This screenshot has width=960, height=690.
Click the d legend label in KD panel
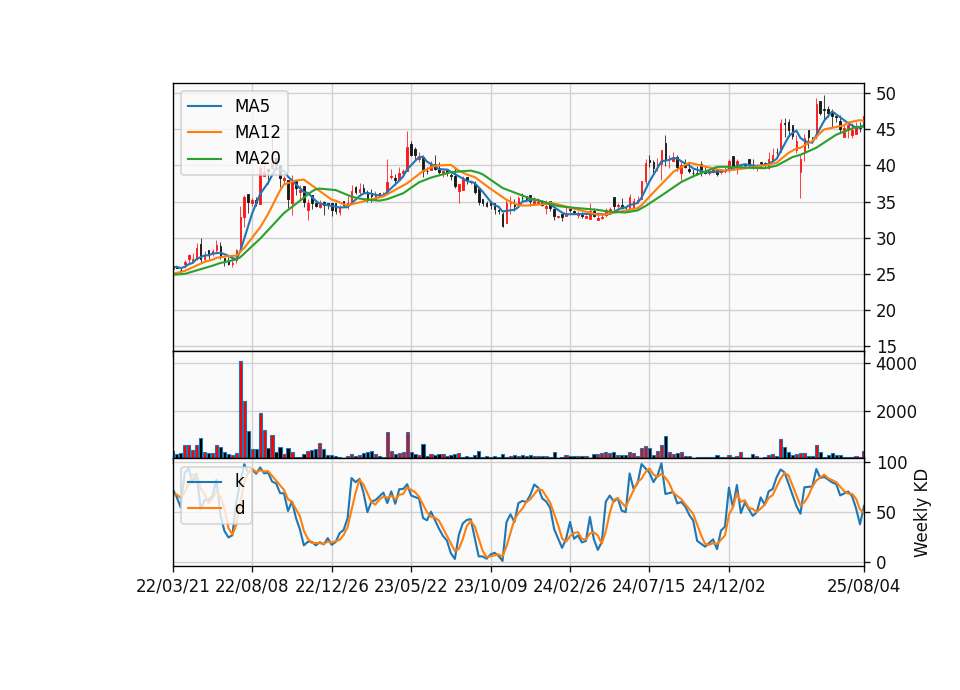239,508
